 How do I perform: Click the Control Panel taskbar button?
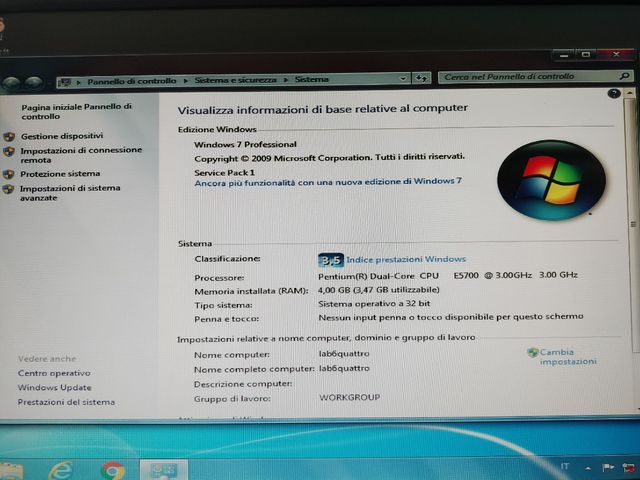pos(163,469)
